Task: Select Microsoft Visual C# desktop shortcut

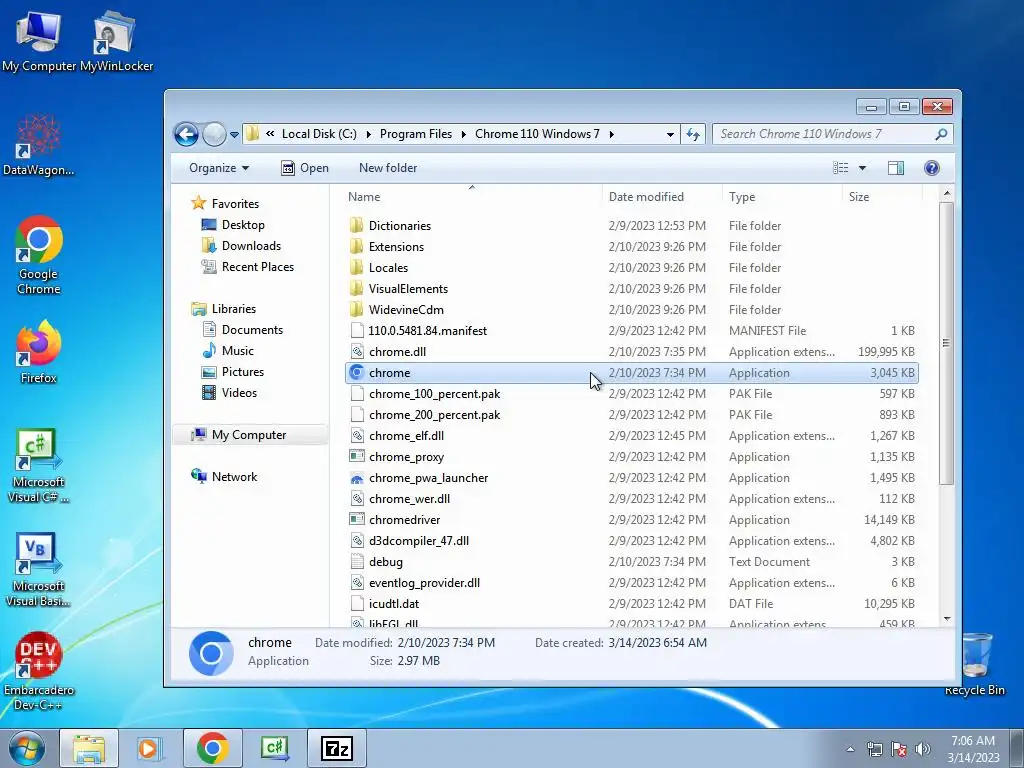Action: click(39, 466)
